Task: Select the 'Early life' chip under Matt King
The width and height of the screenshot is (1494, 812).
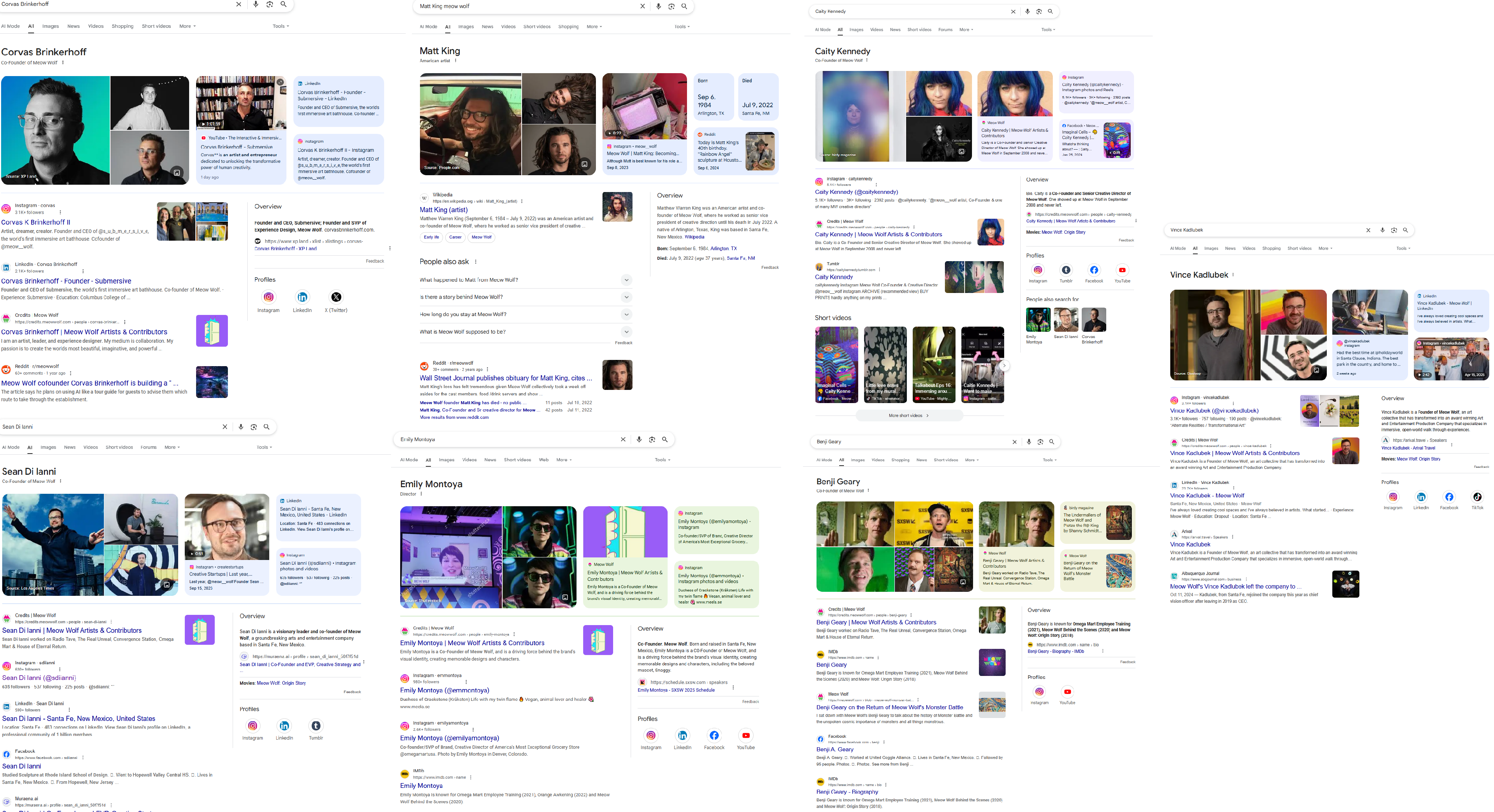Action: pyautogui.click(x=432, y=237)
